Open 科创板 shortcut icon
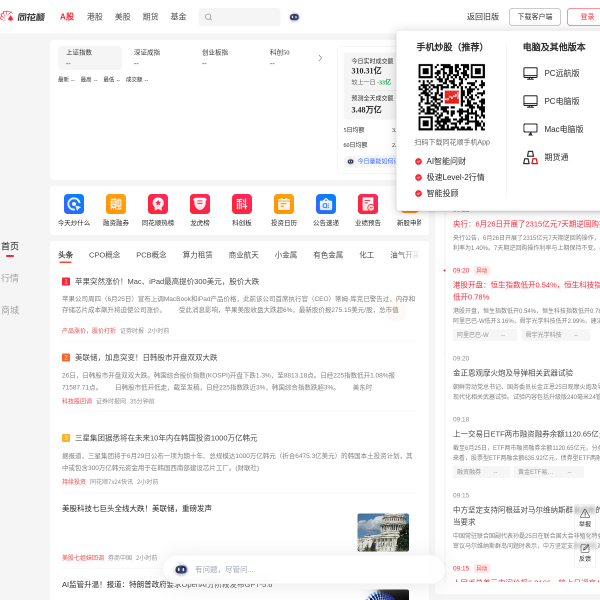Image resolution: width=600 pixels, height=600 pixels. [242, 204]
